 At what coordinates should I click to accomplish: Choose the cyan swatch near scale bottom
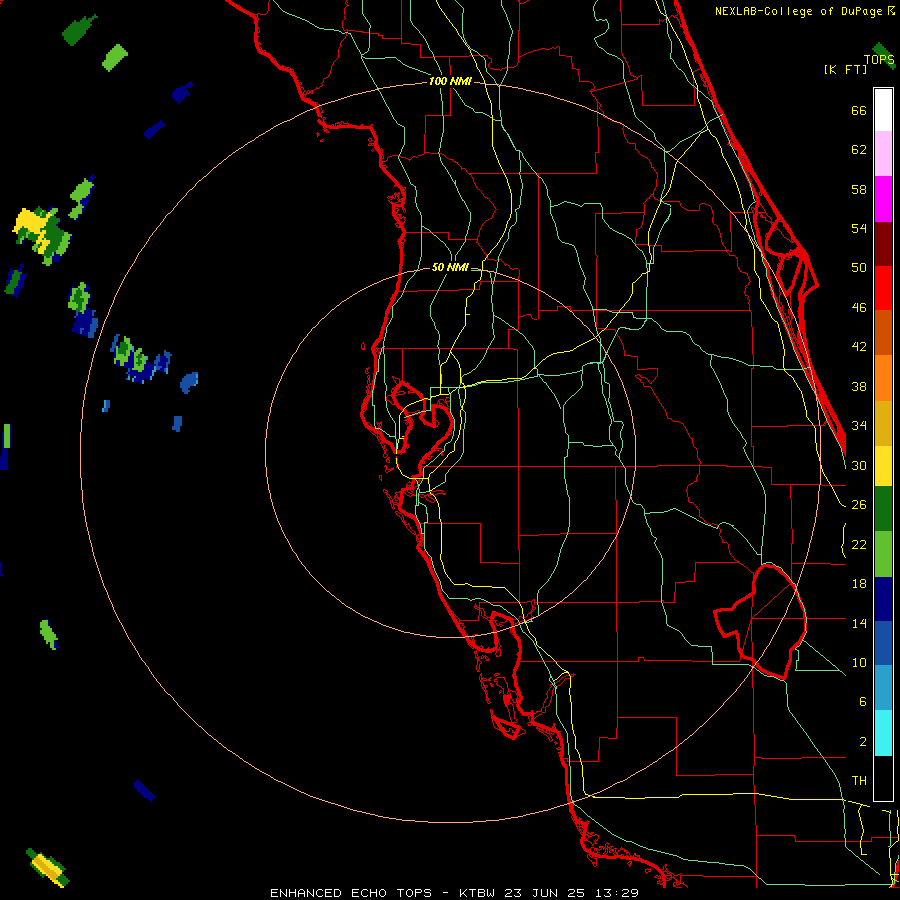(883, 733)
